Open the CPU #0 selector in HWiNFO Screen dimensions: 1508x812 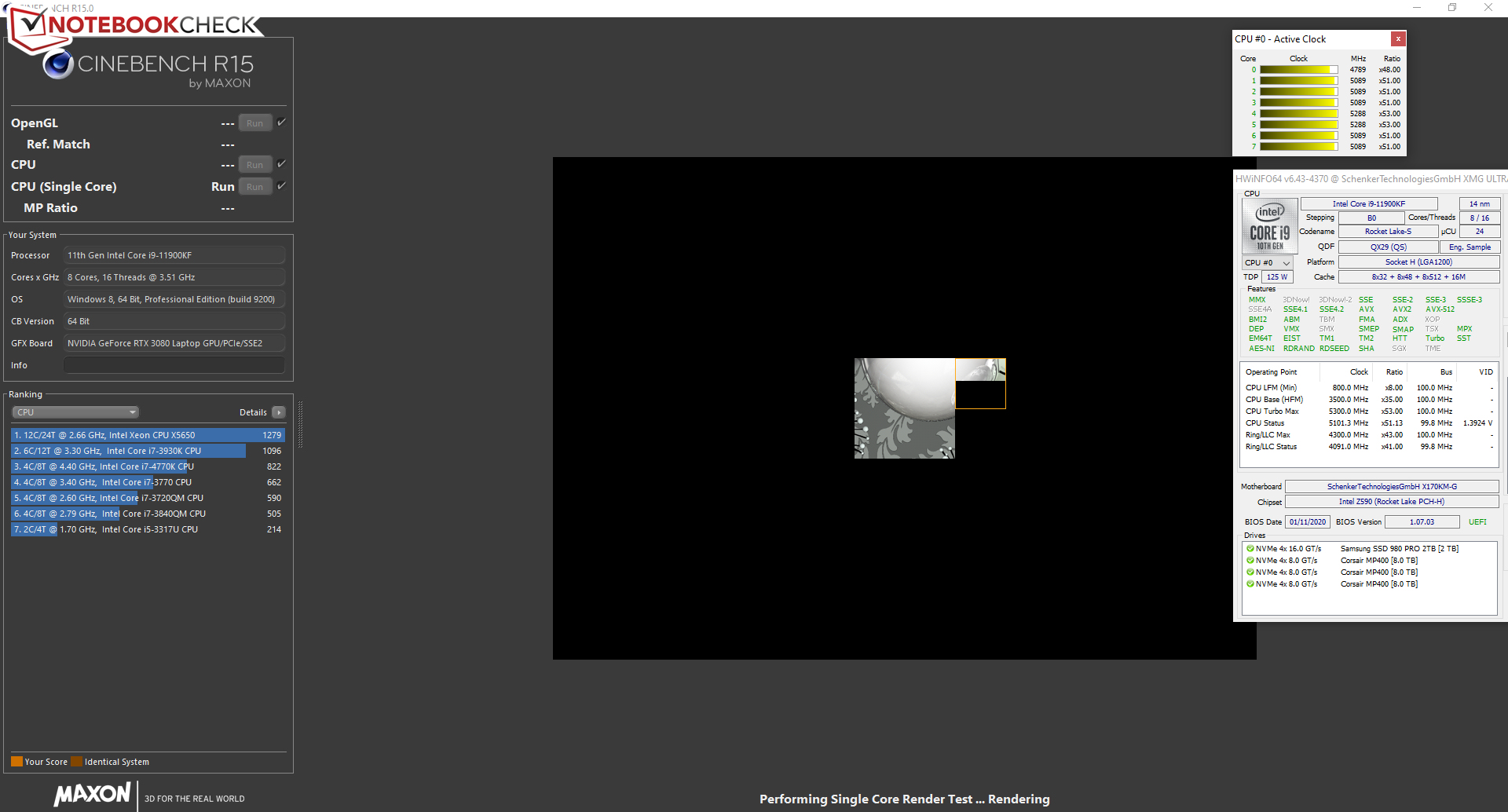click(1268, 262)
